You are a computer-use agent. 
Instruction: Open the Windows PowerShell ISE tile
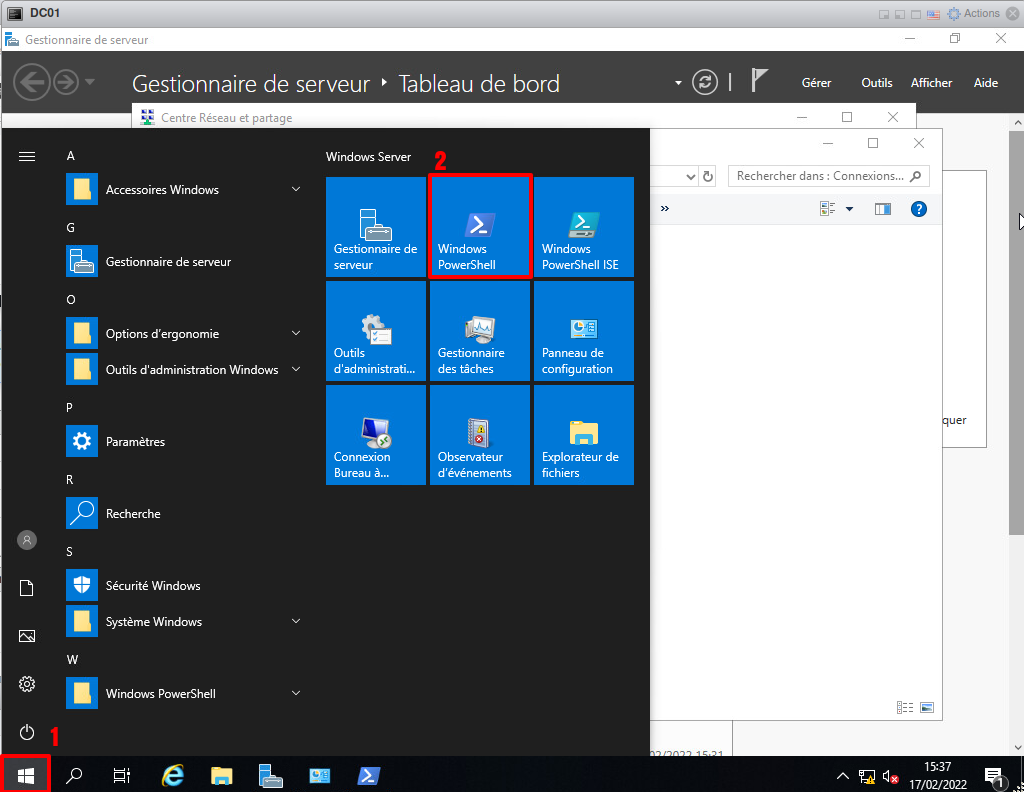click(x=583, y=227)
